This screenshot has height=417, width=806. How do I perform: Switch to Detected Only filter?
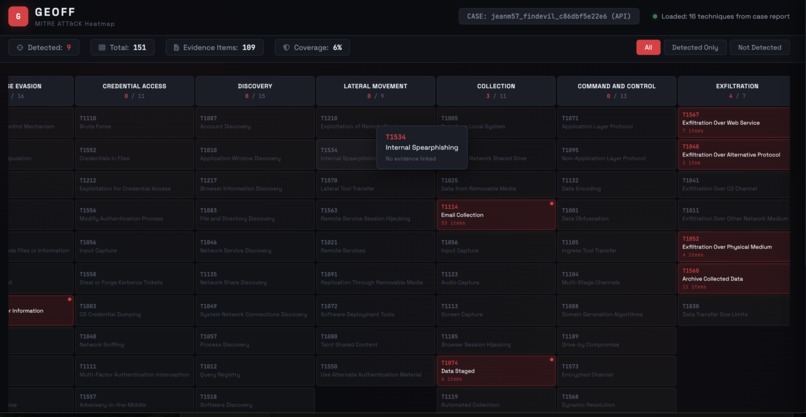pyautogui.click(x=695, y=47)
